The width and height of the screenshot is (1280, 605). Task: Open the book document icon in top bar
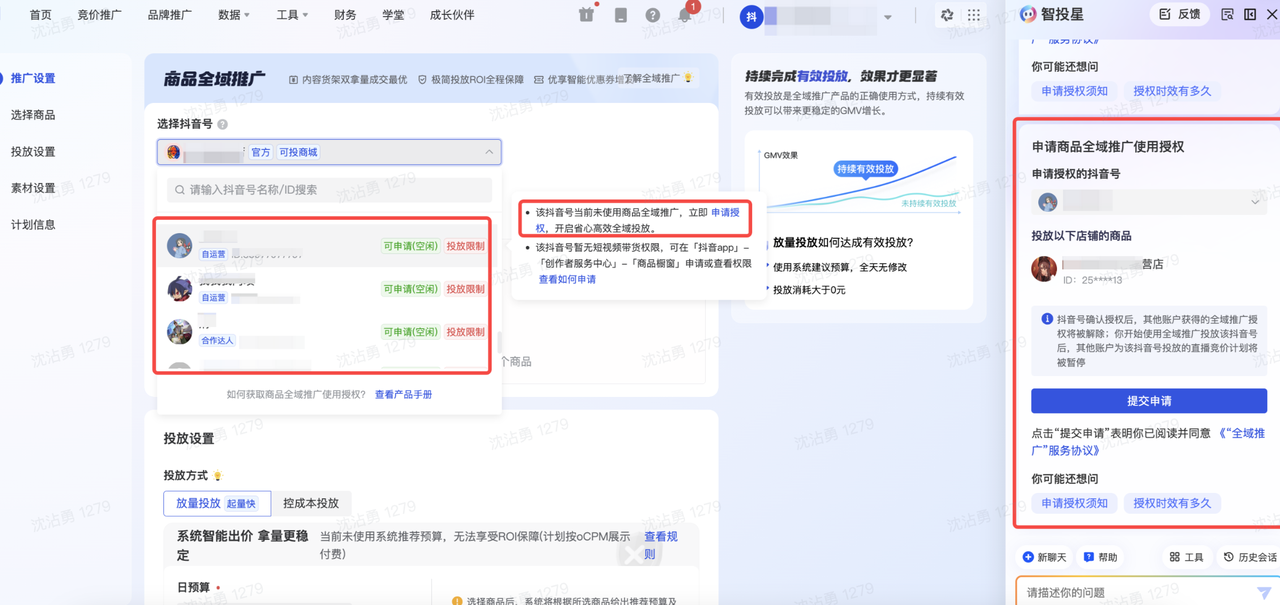621,15
